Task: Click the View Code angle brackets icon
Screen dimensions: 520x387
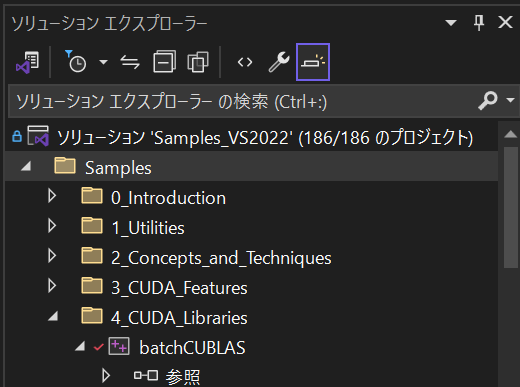Action: click(245, 62)
